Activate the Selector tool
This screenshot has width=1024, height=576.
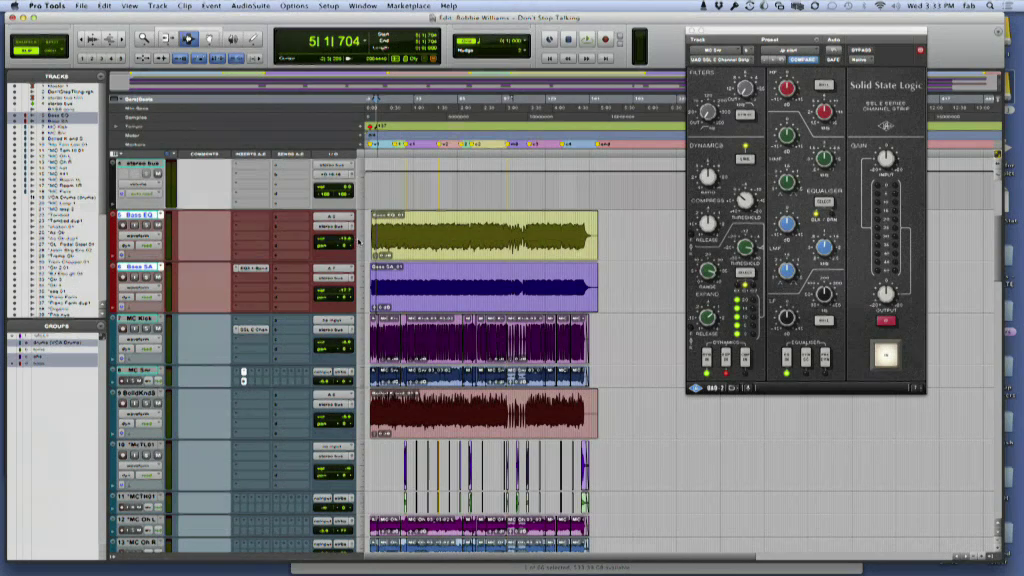[x=188, y=39]
